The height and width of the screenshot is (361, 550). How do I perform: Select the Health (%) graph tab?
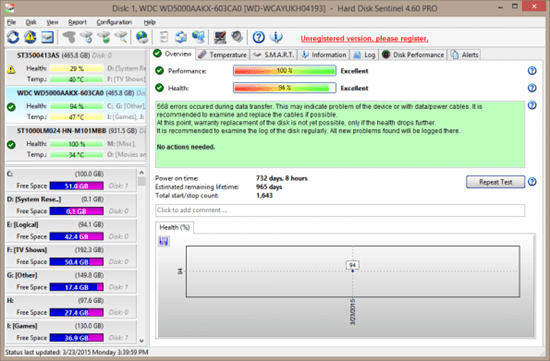click(x=174, y=227)
